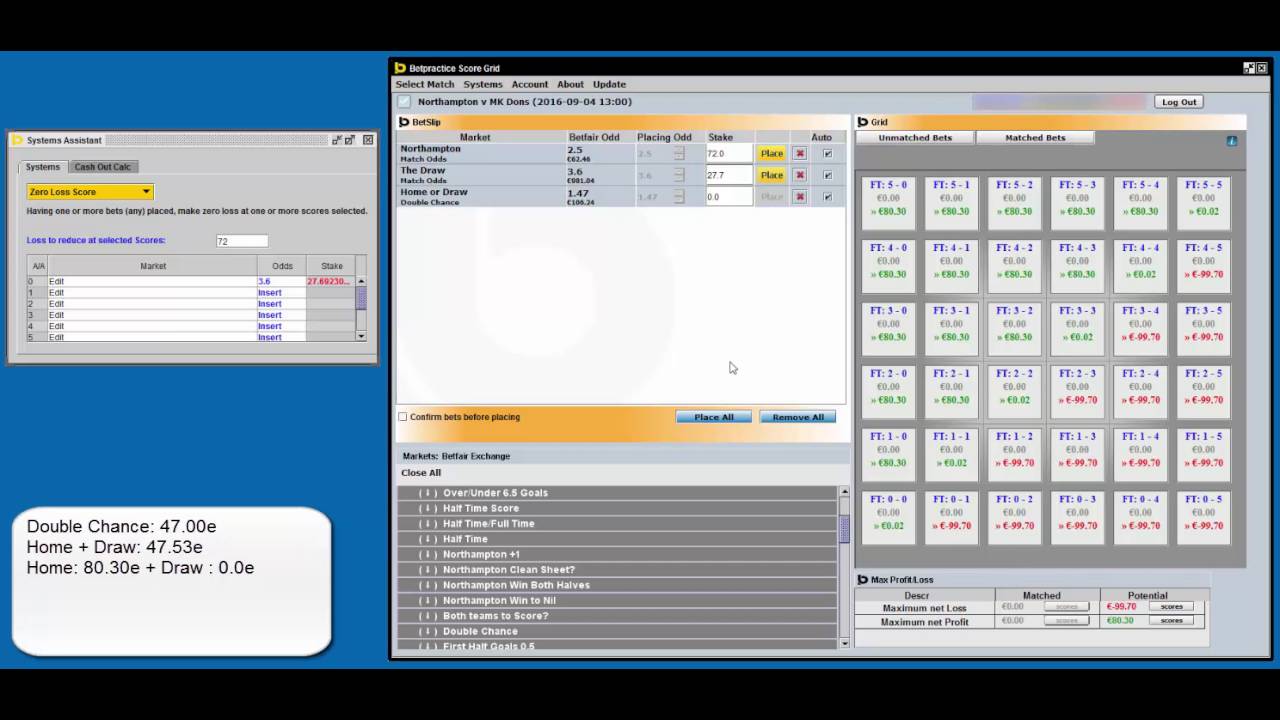Screen dimensions: 1280x720
Task: Open the Account menu
Action: [x=530, y=85]
